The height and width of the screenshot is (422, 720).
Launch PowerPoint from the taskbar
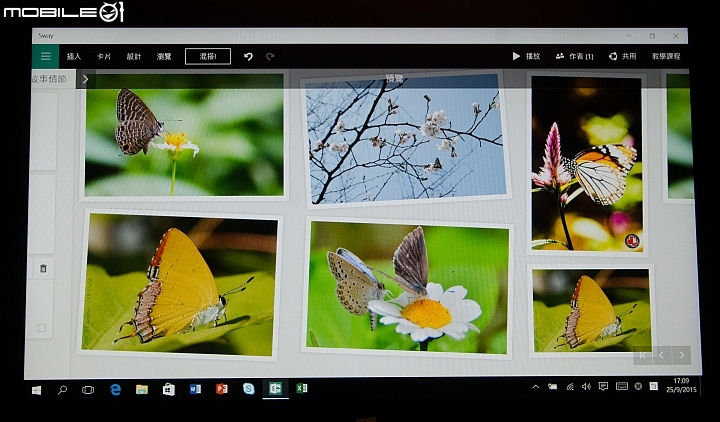222,389
